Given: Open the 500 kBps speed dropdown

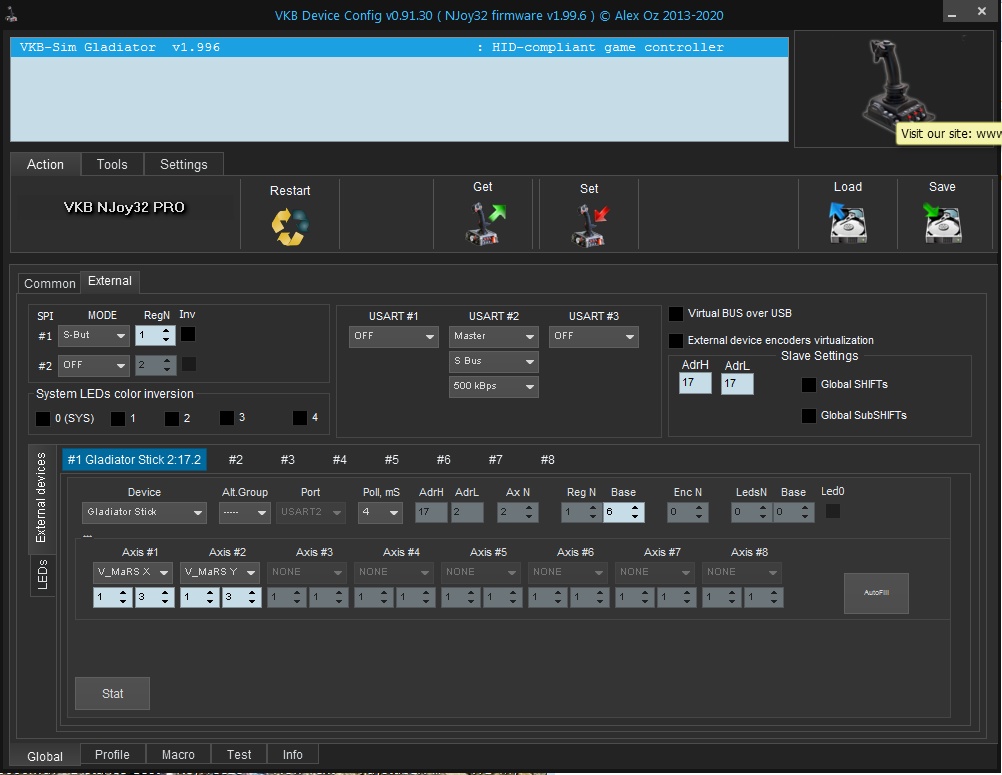Looking at the screenshot, I should (x=493, y=386).
